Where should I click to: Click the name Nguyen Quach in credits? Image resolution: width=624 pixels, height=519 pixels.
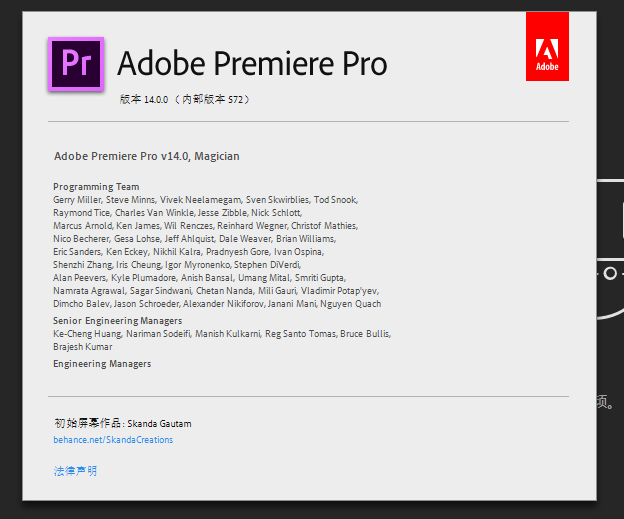354,304
